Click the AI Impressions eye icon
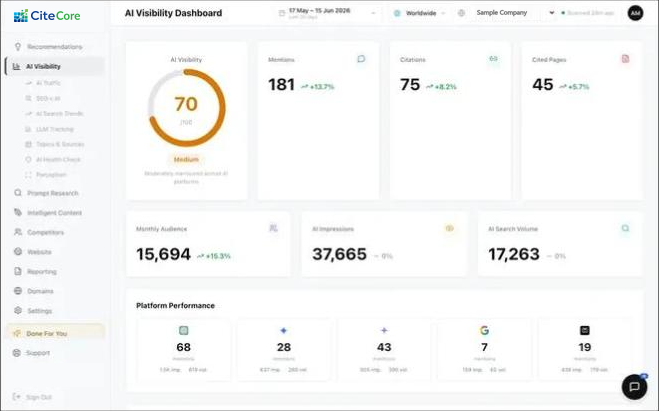This screenshot has height=411, width=659. pyautogui.click(x=449, y=228)
